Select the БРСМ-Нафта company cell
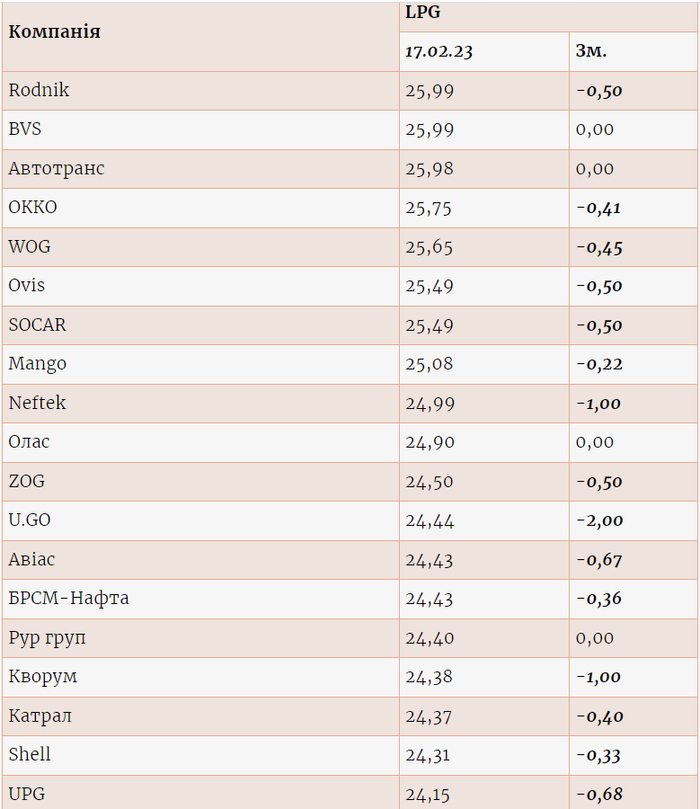The height and width of the screenshot is (809, 700). tap(68, 599)
